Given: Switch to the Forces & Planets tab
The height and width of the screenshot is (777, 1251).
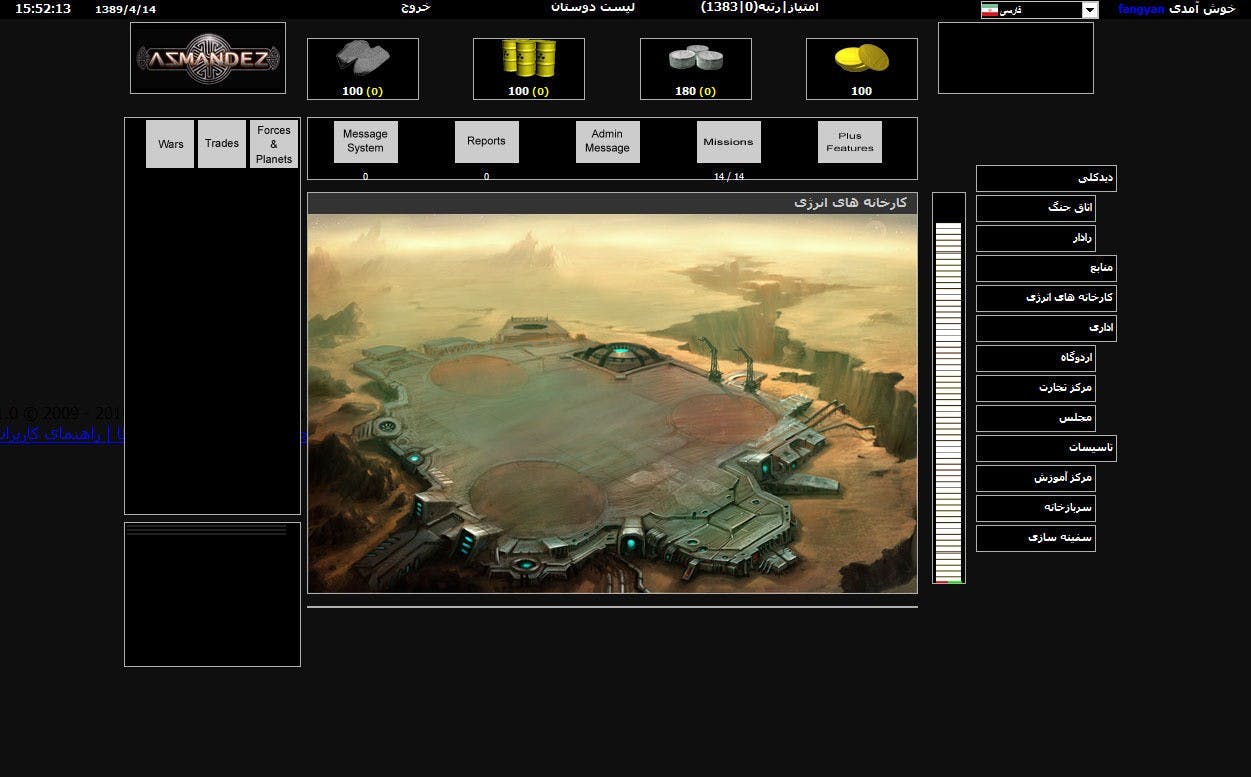Looking at the screenshot, I should point(274,144).
